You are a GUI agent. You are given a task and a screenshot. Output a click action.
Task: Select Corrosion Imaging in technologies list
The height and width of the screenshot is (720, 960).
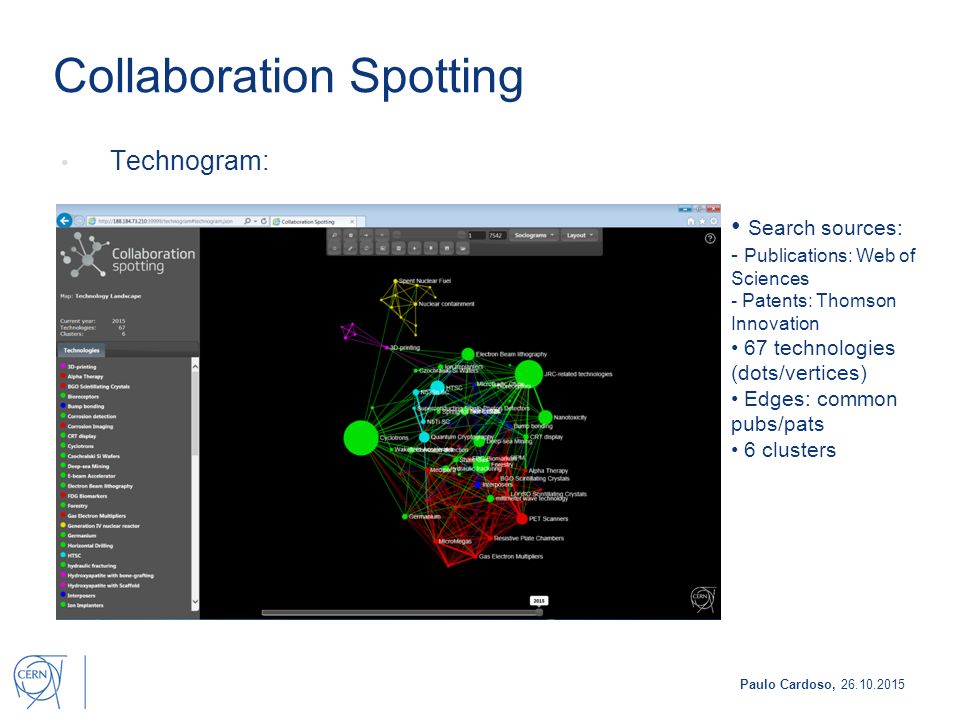pyautogui.click(x=86, y=426)
